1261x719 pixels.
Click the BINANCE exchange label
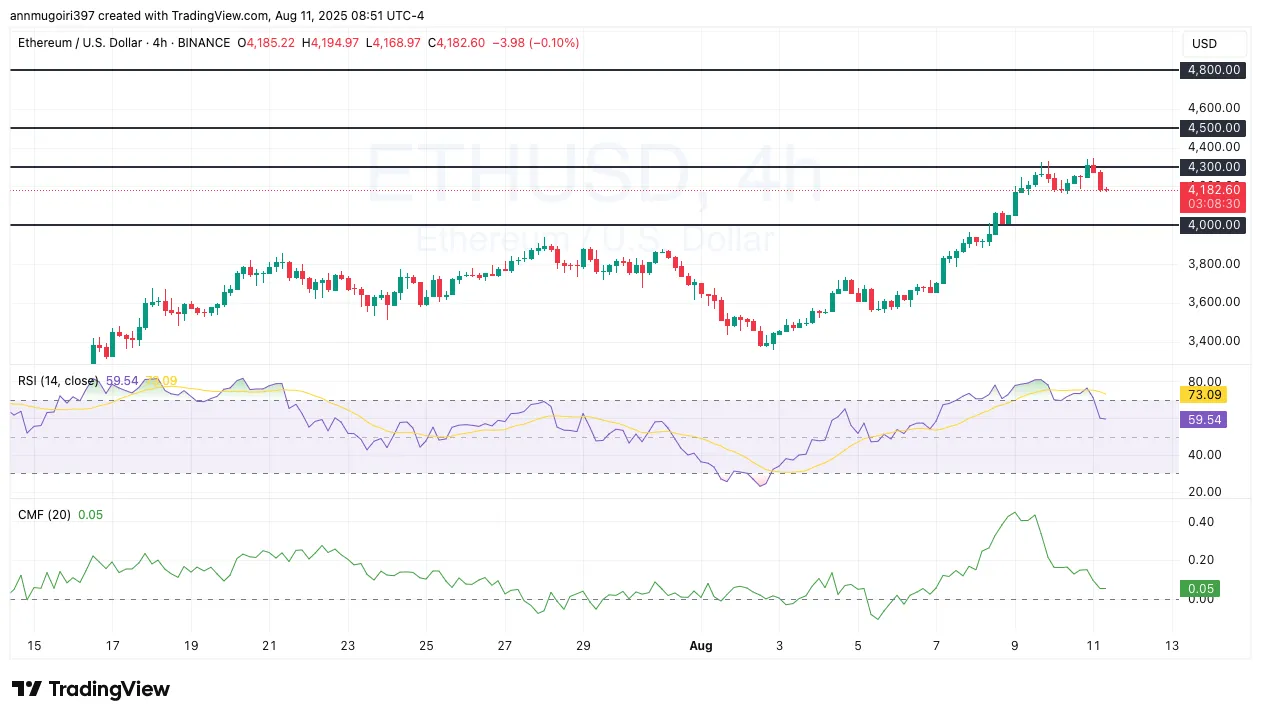207,43
